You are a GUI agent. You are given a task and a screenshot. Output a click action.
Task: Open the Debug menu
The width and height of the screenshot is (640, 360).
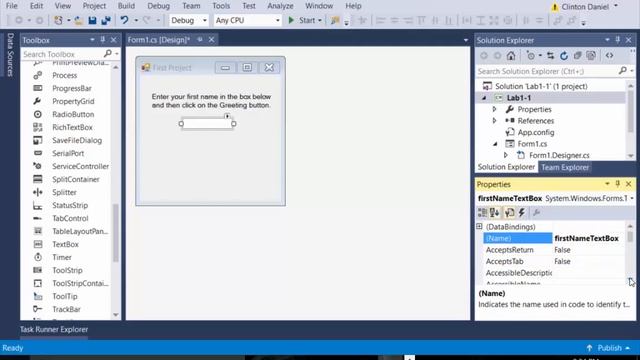pos(158,6)
